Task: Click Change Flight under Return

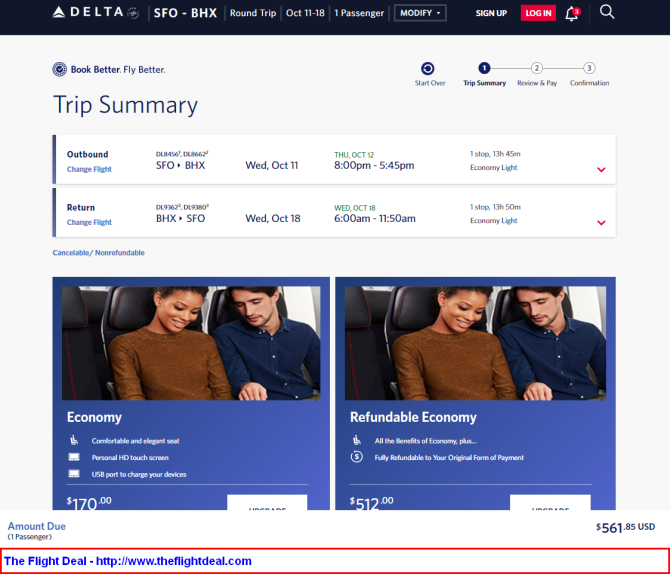Action: click(x=89, y=222)
